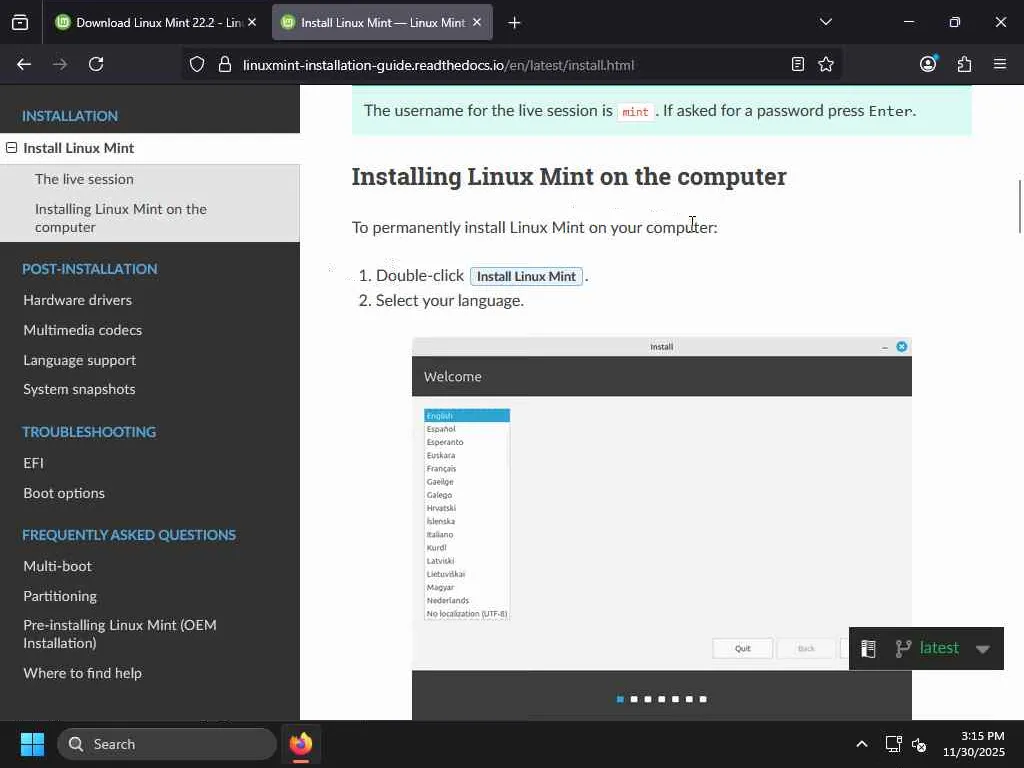Open Language support page

(80, 360)
